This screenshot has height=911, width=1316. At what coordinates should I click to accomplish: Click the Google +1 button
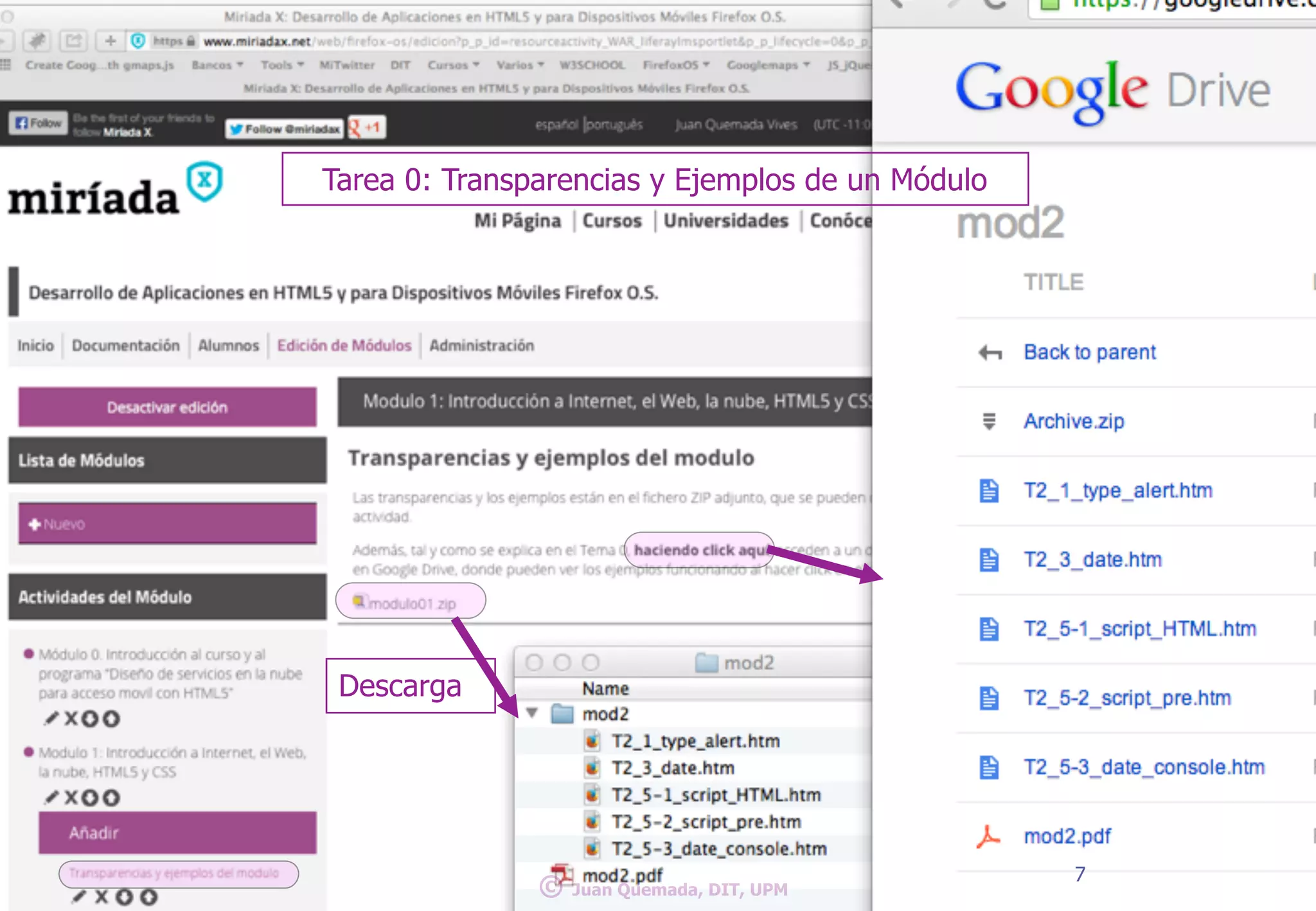click(366, 127)
